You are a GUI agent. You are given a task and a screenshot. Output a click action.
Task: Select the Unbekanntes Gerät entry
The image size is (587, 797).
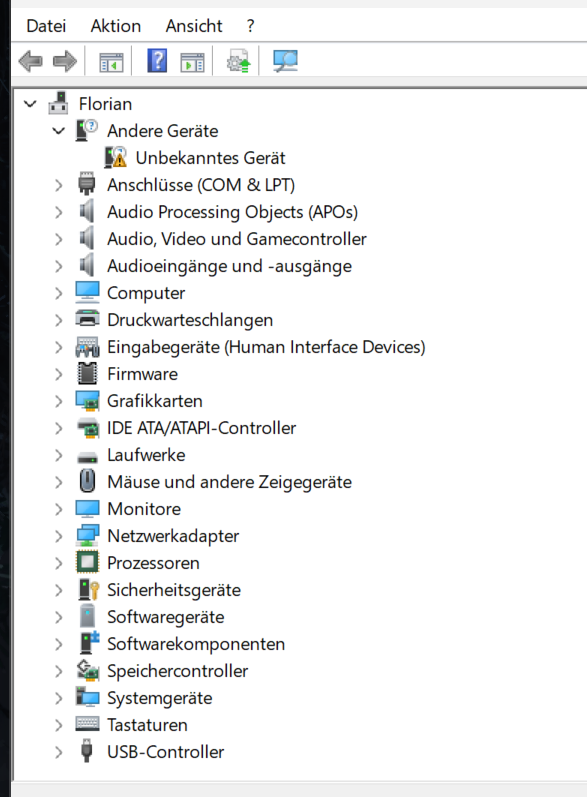click(210, 158)
